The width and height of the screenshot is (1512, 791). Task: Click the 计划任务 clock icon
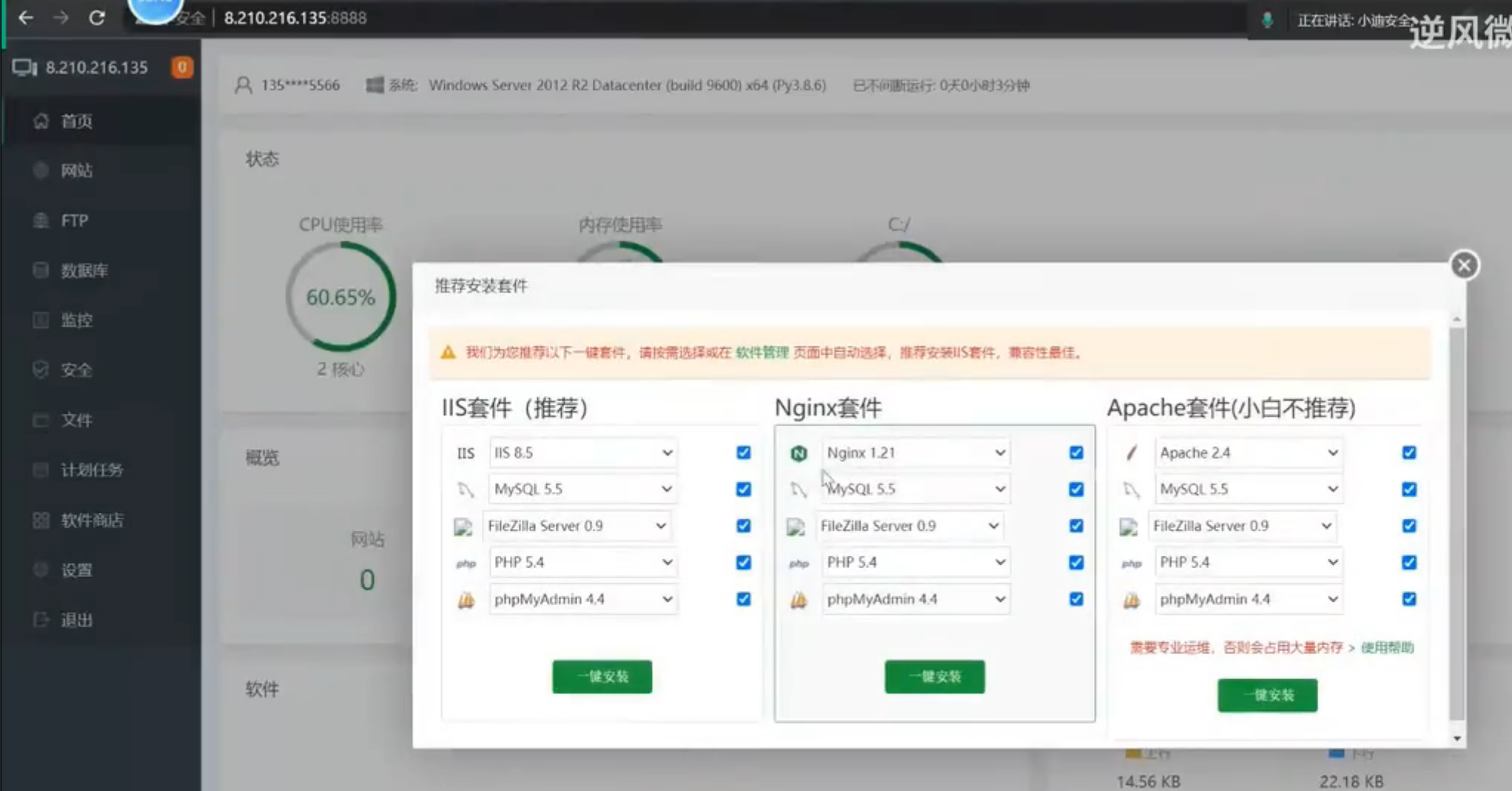(41, 470)
